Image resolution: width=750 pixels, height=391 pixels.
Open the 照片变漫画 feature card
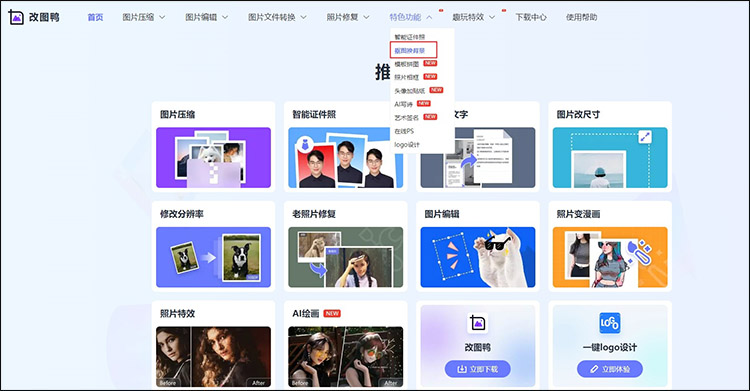tap(610, 246)
